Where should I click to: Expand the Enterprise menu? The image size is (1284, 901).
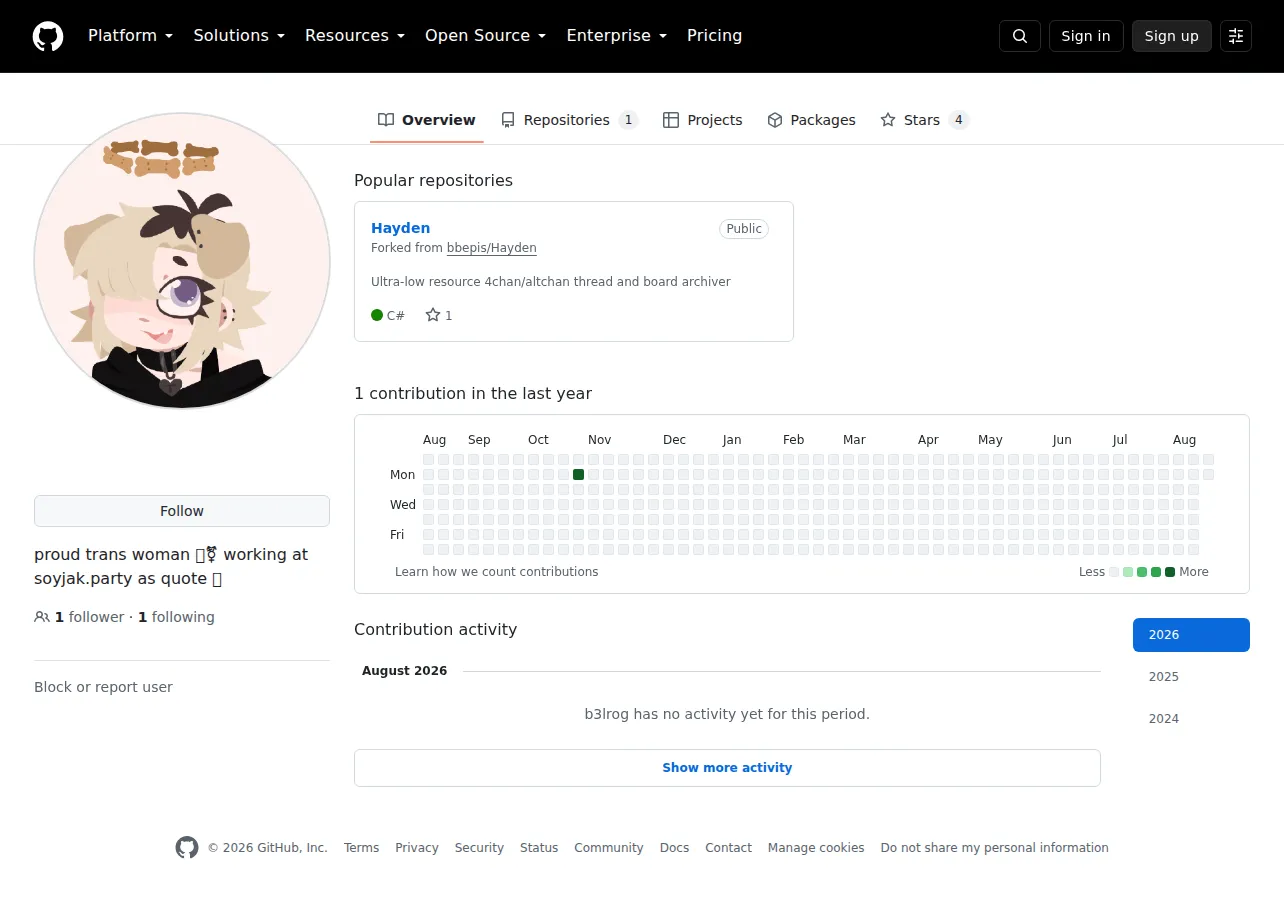click(x=617, y=36)
